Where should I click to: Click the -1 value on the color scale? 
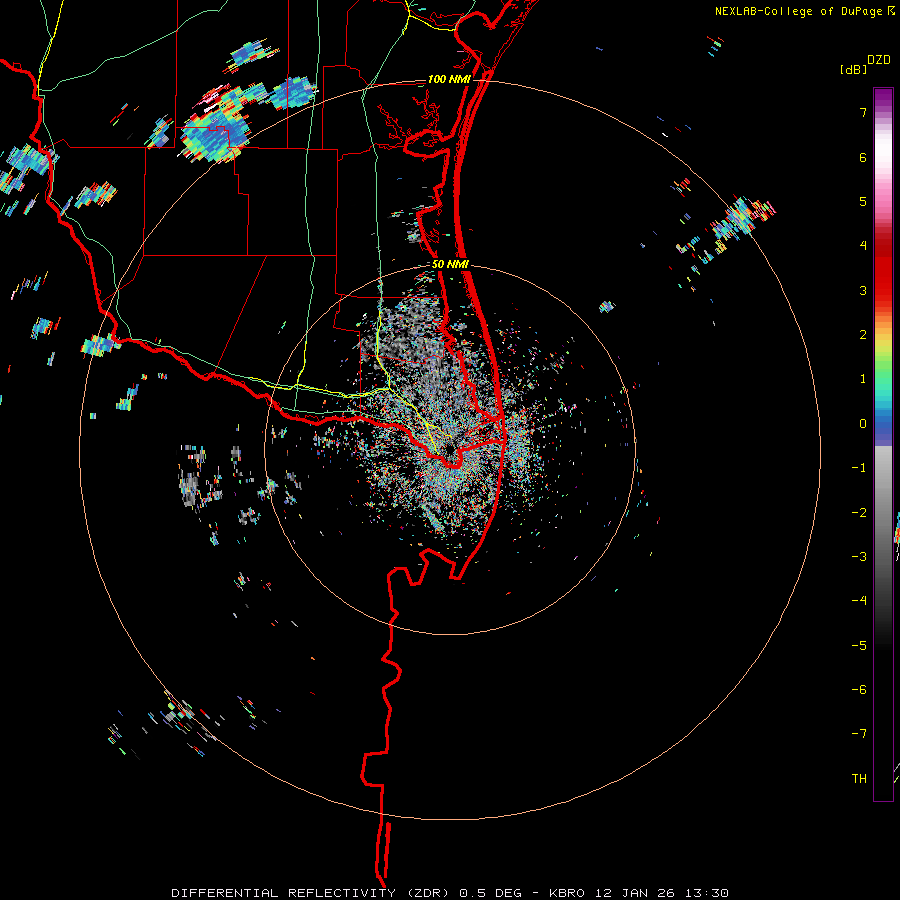(859, 468)
